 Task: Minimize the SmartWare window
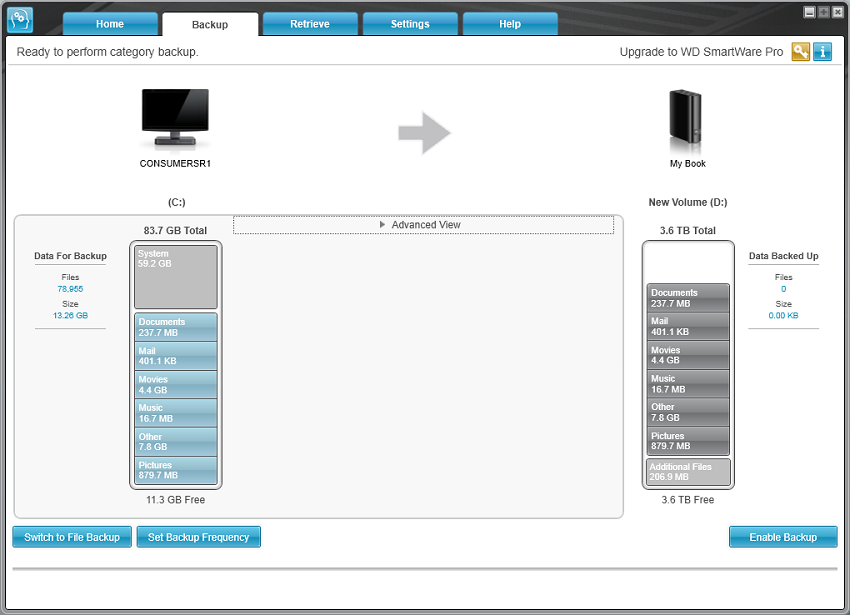point(809,12)
